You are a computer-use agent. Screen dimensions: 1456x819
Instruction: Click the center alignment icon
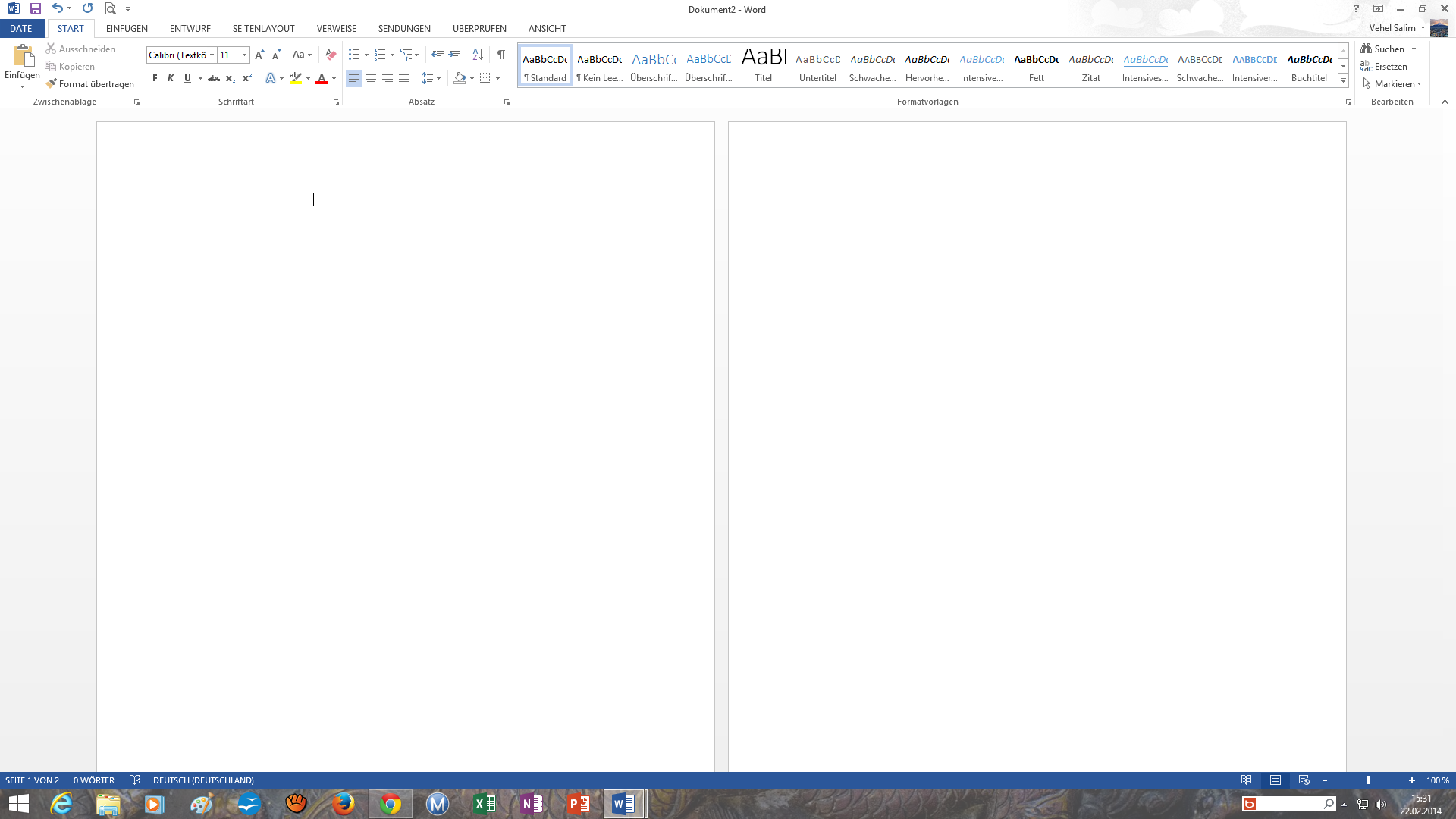click(371, 78)
